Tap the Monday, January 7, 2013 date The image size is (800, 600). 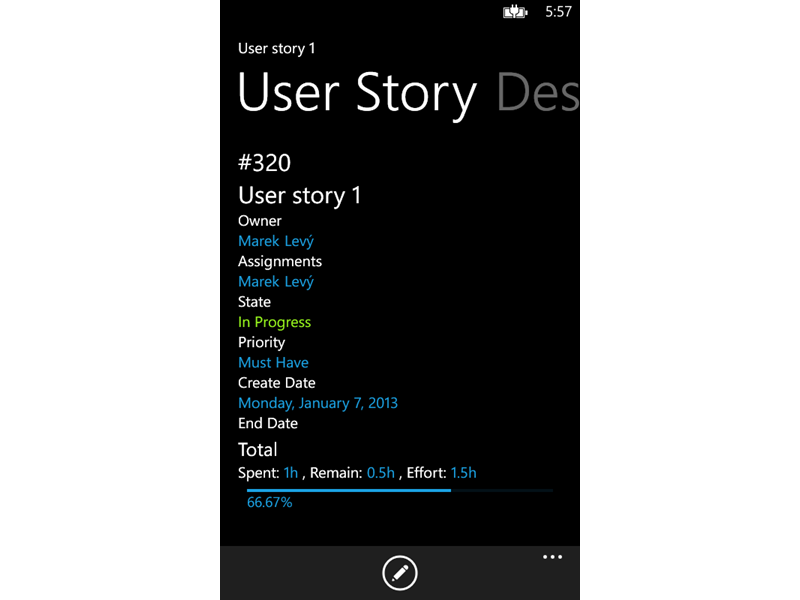tap(318, 403)
